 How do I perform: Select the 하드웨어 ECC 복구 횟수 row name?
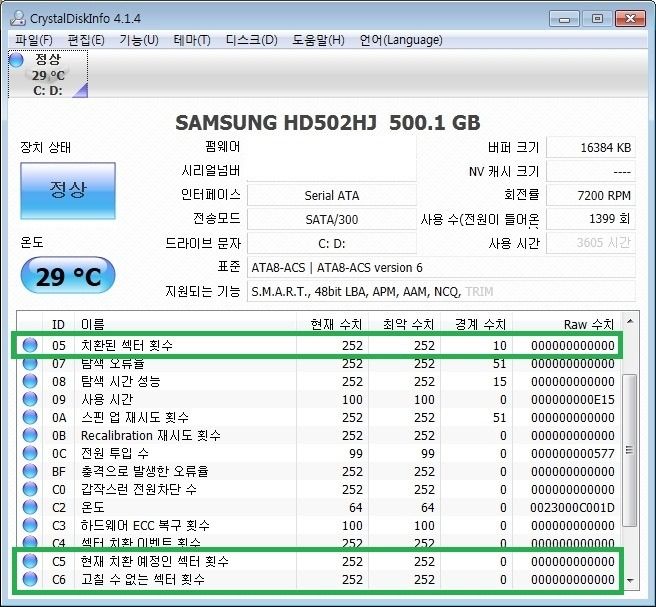pos(145,525)
